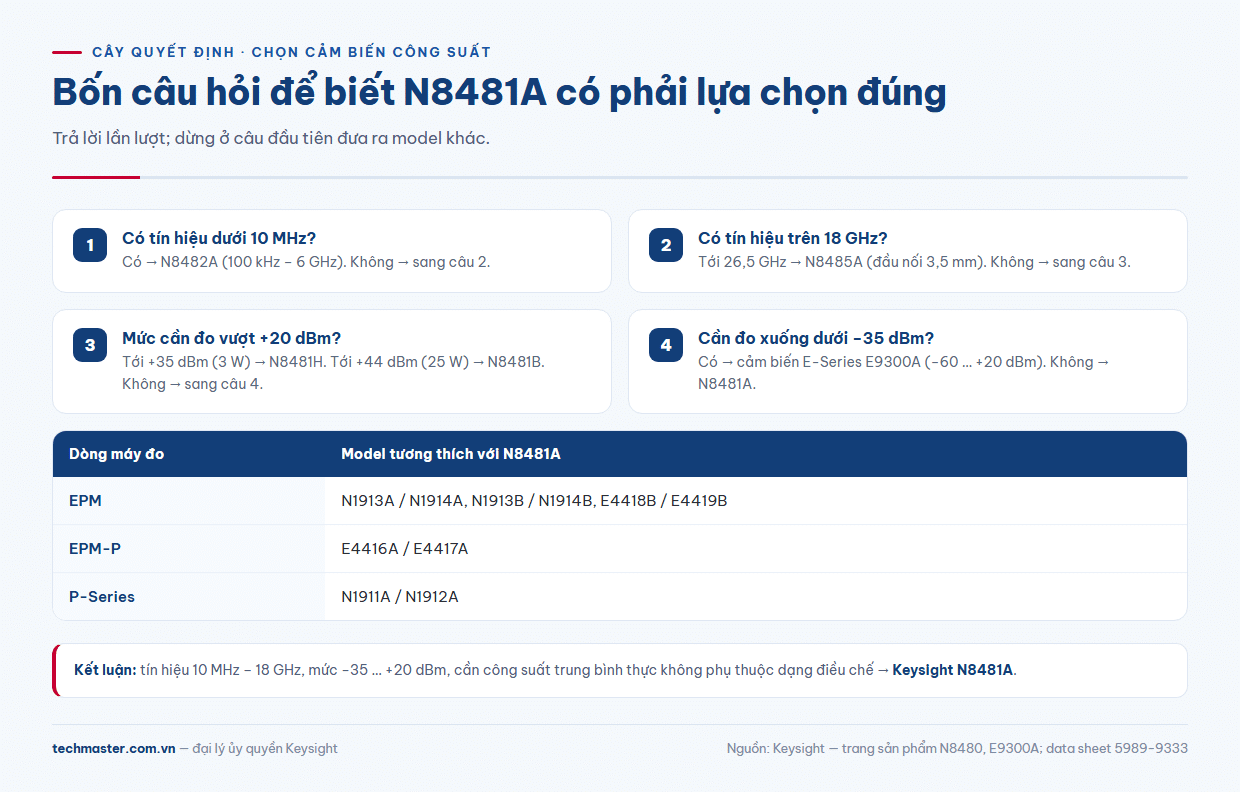Click the source note starting "Nguồn: Keysight"
Image resolution: width=1240 pixels, height=792 pixels.
(x=957, y=748)
